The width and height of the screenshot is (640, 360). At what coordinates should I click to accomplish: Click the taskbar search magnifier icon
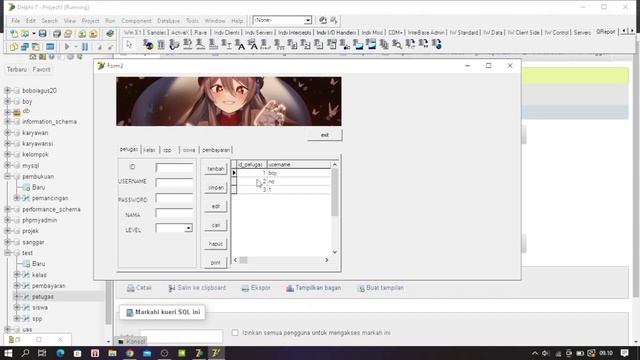coord(25,353)
